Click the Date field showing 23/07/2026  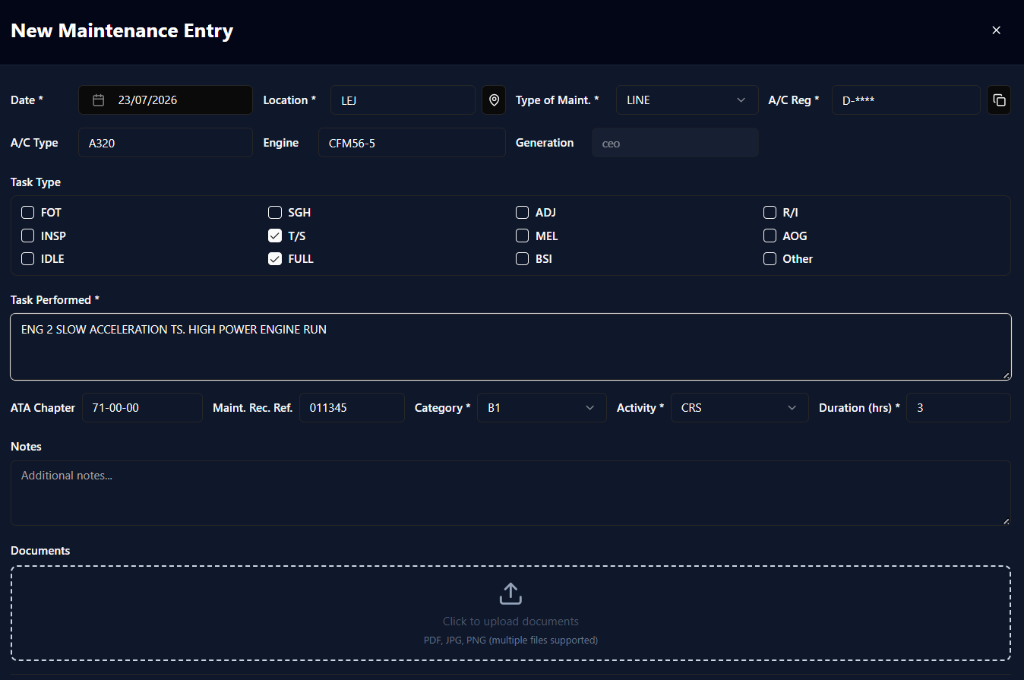(165, 100)
